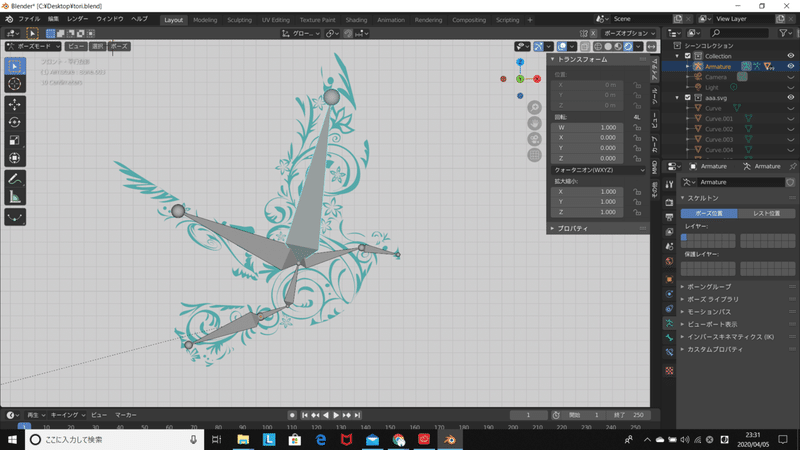Open the Scripting workspace tab
This screenshot has width=800, height=450.
coord(507,20)
